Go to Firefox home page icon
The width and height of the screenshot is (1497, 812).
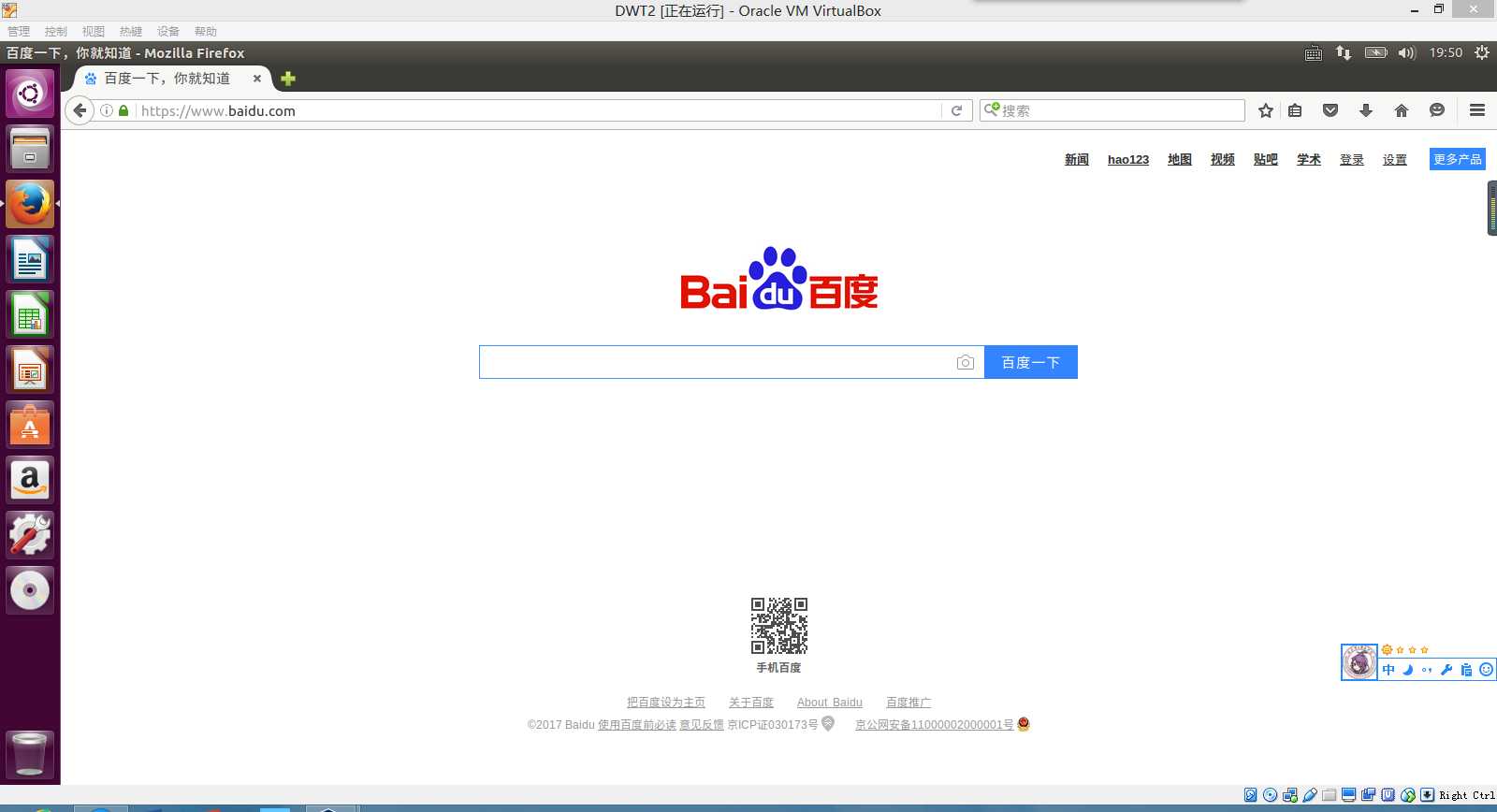(1402, 110)
